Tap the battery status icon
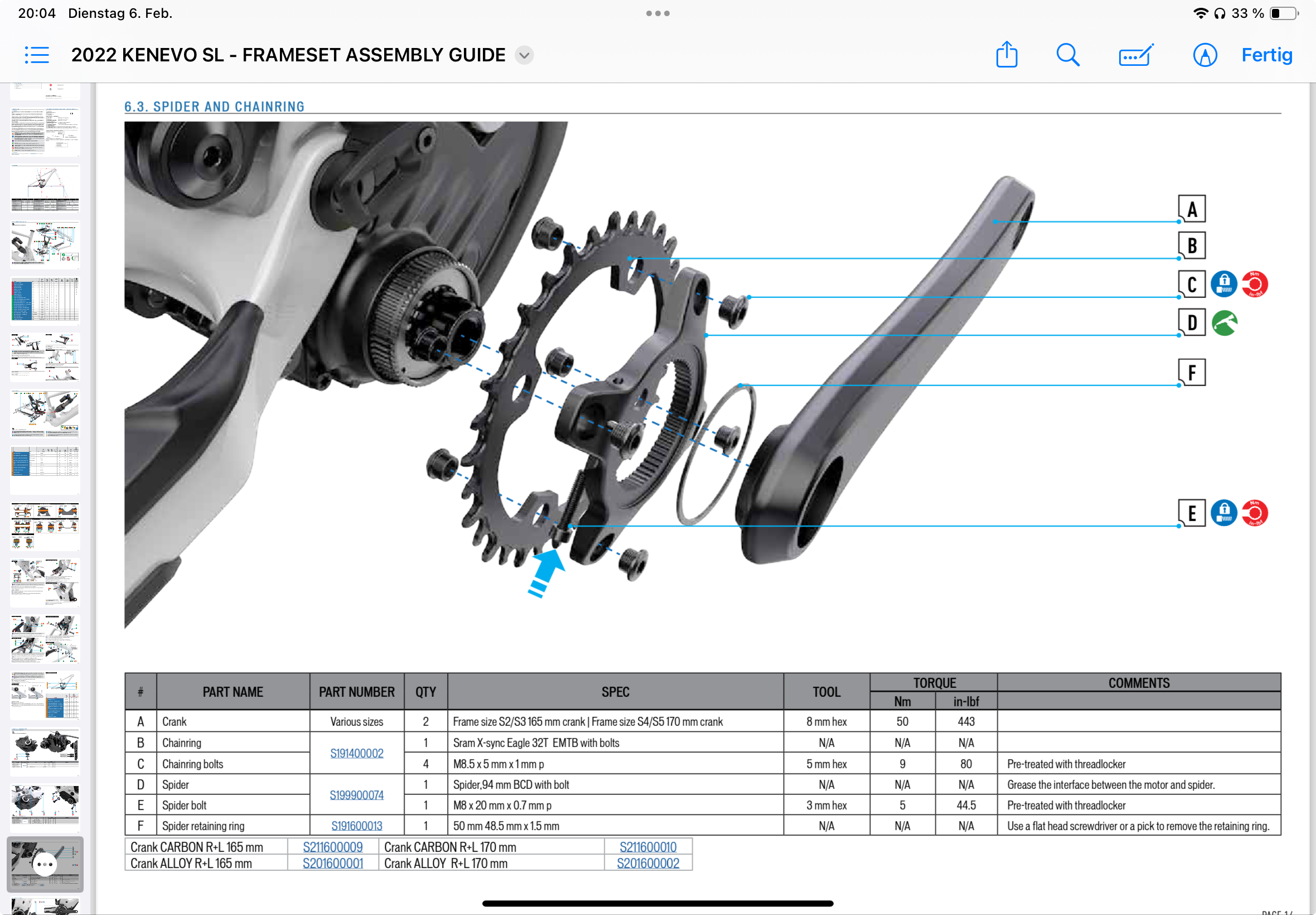 [x=1284, y=13]
